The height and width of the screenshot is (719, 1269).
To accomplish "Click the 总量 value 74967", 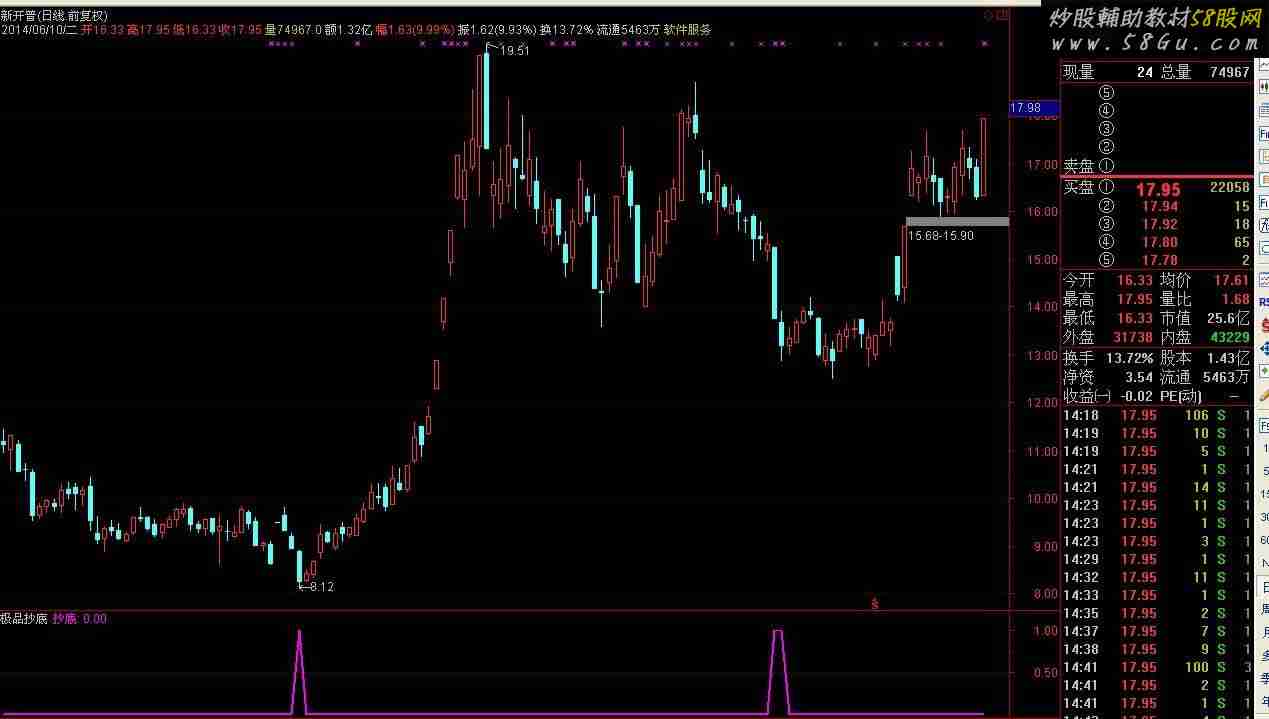I will (1229, 72).
